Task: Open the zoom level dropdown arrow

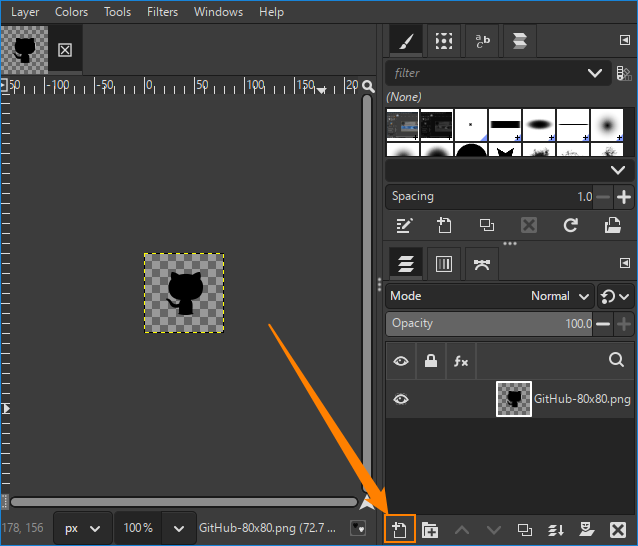Action: click(179, 529)
